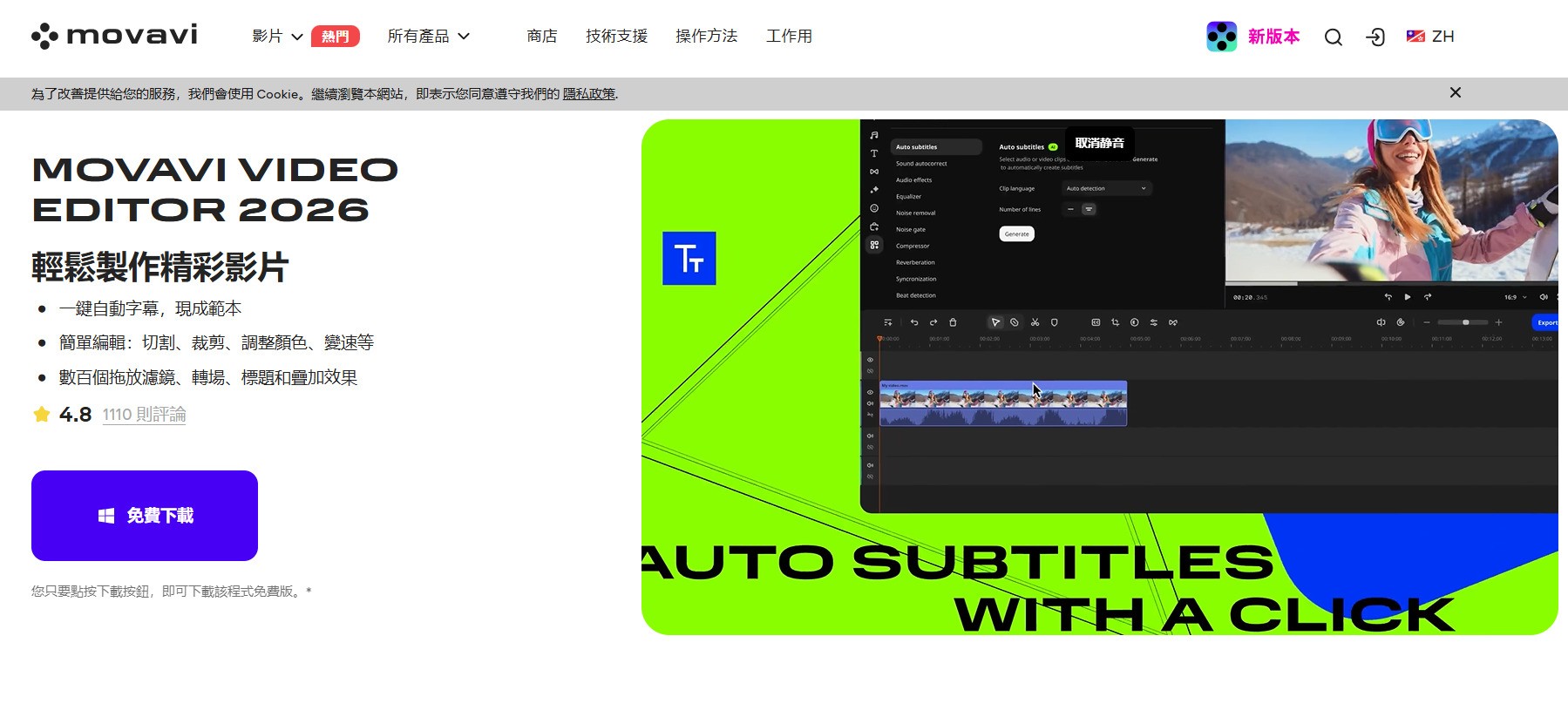Screen dimensions: 1568x710
Task: Mute the first audio track below the clip
Action: tap(870, 436)
